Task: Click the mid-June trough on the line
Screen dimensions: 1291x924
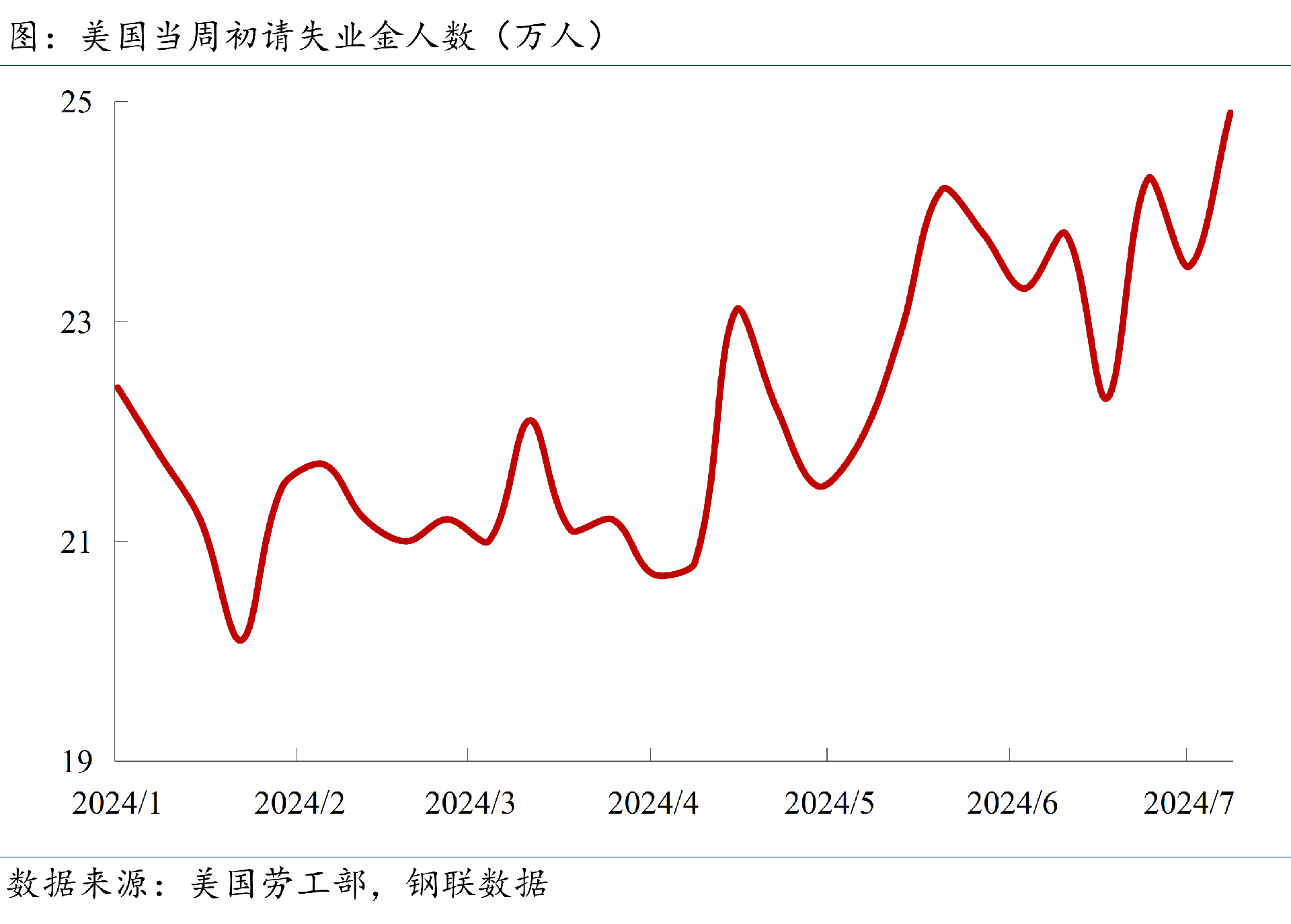Action: click(x=1106, y=398)
